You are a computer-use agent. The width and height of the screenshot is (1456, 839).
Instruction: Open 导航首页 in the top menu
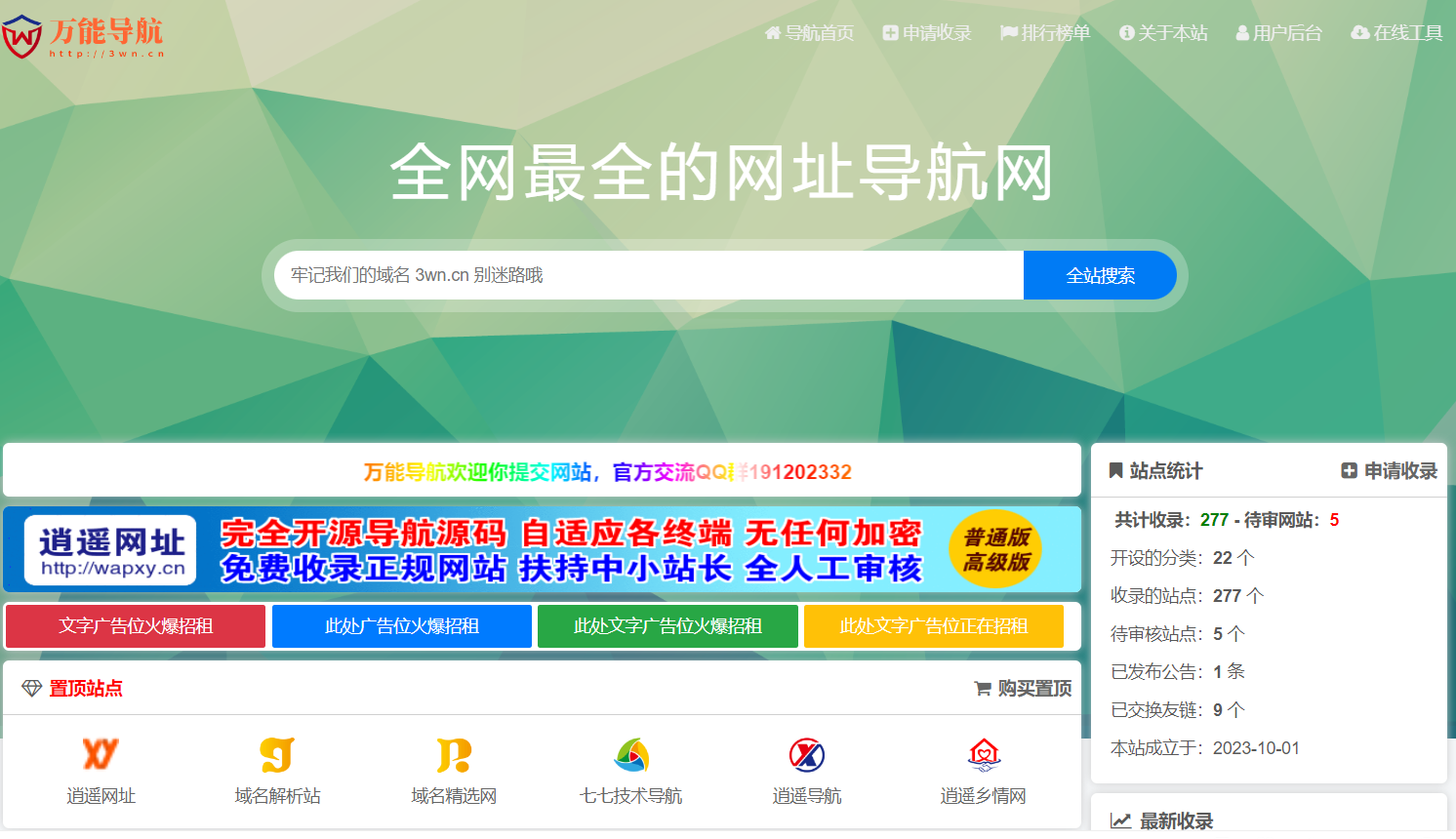click(812, 32)
